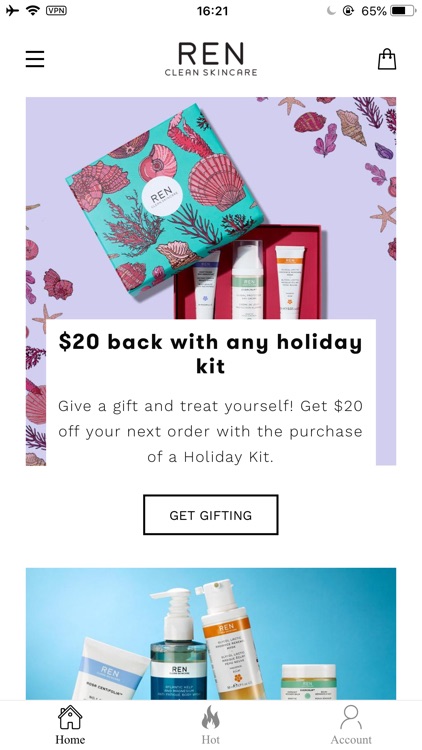
Task: Tap the Account person icon
Action: point(351,717)
